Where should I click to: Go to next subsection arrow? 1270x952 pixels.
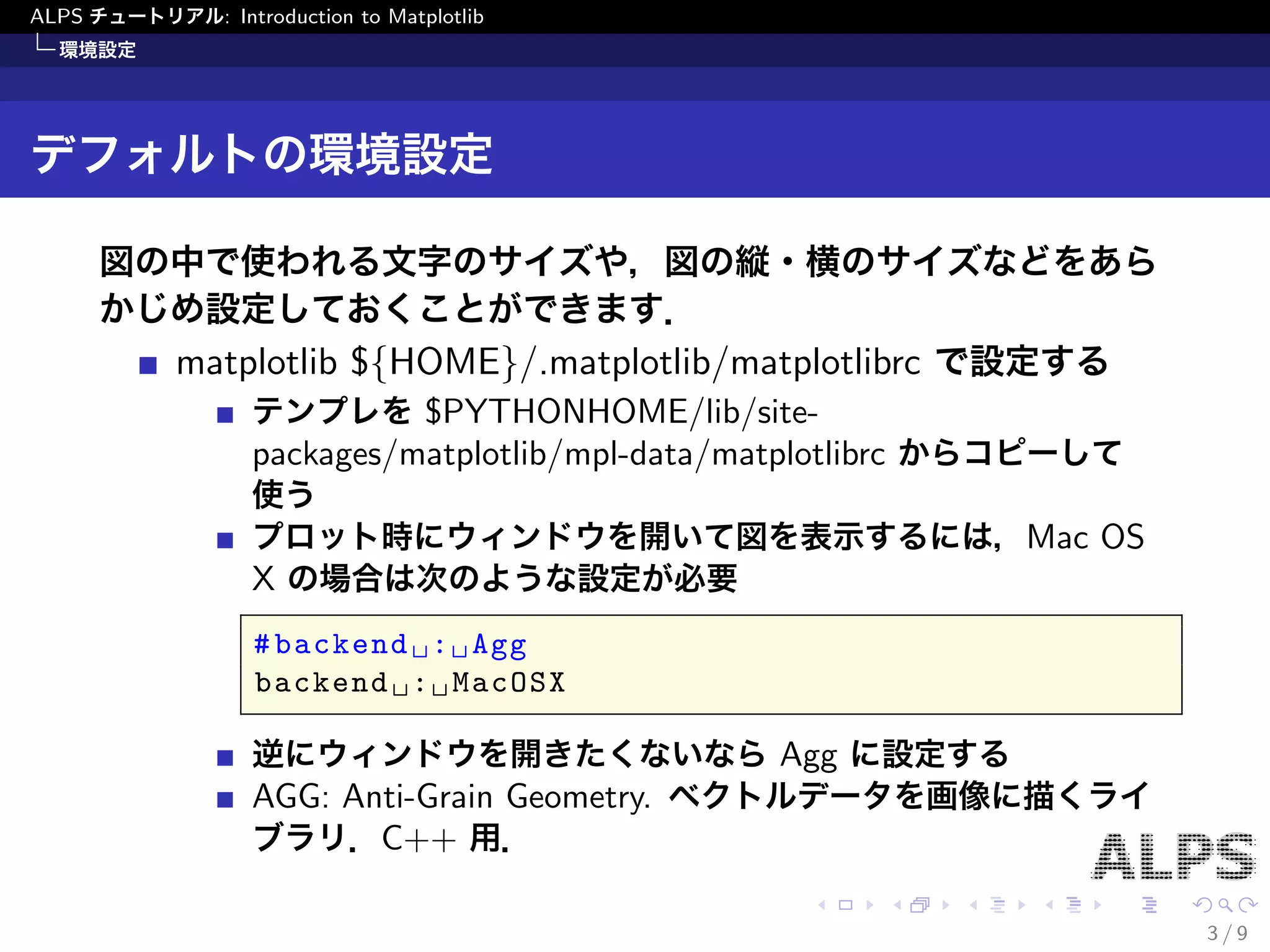(1022, 905)
